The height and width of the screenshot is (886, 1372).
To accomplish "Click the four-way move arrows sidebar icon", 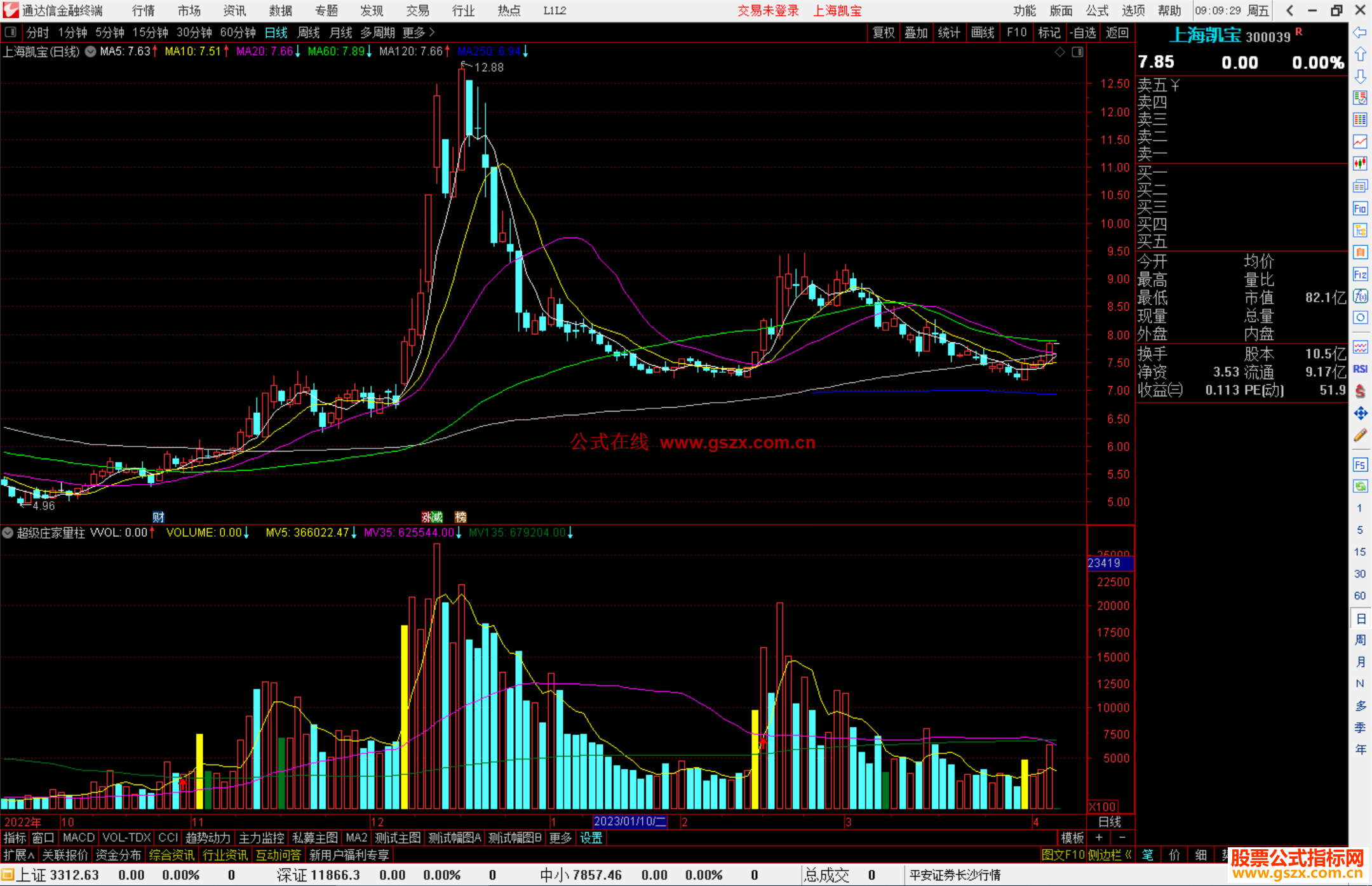I will (x=1360, y=413).
